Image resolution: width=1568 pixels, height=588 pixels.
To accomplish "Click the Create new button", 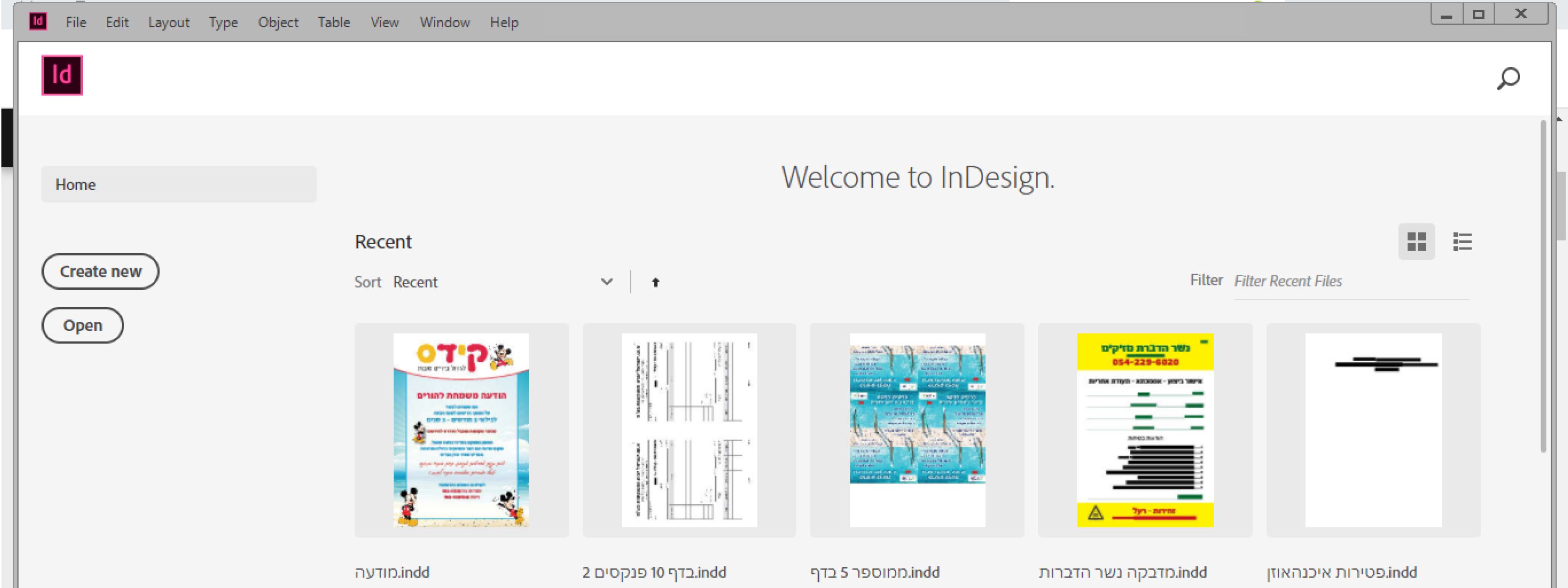I will pyautogui.click(x=100, y=271).
